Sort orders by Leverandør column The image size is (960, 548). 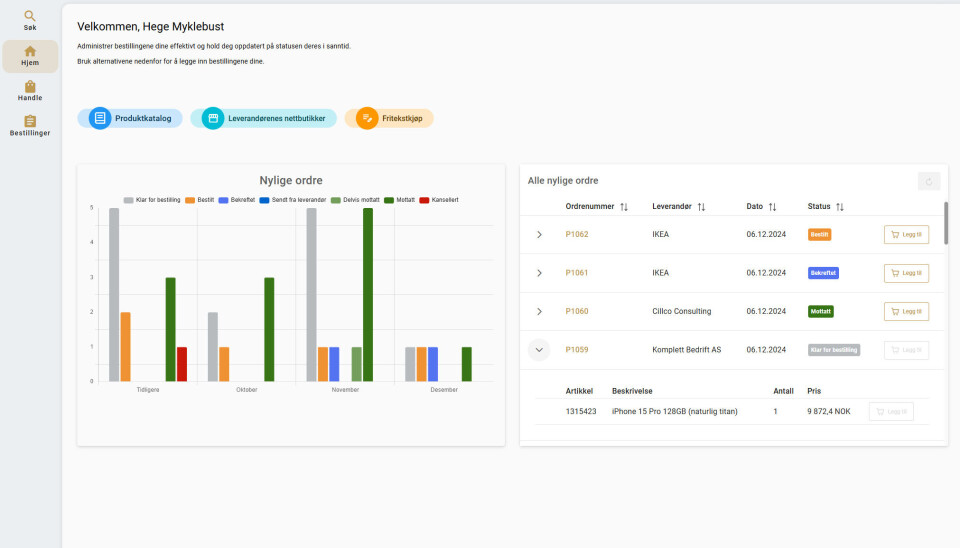[x=701, y=207]
